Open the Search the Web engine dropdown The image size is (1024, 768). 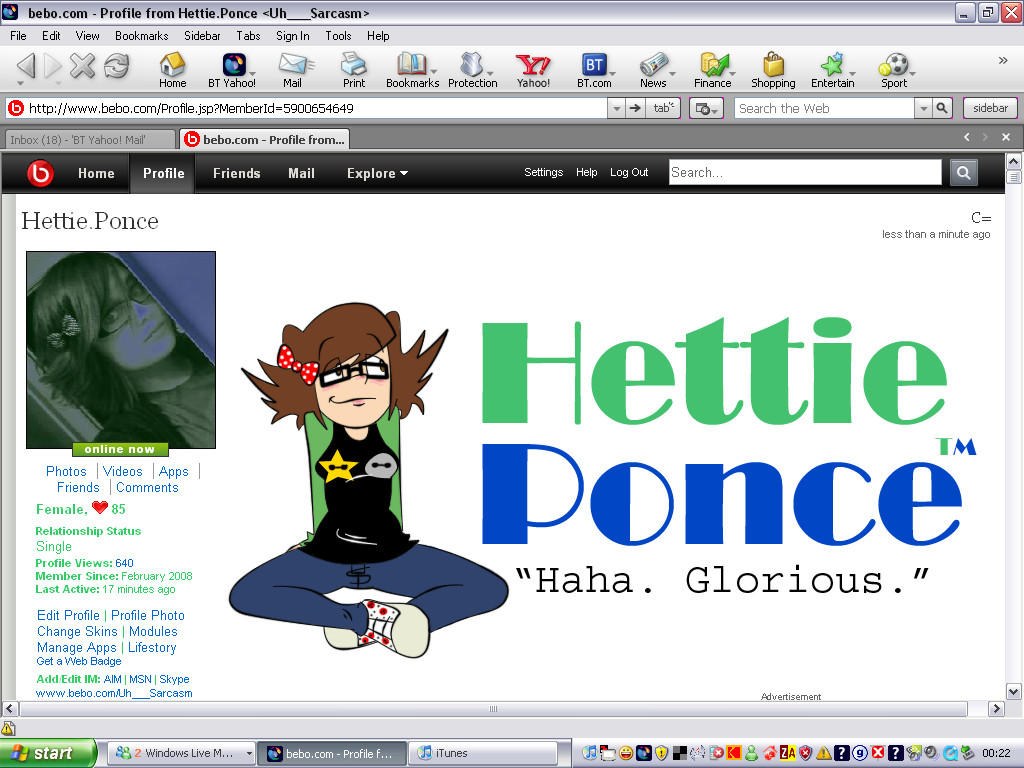923,108
